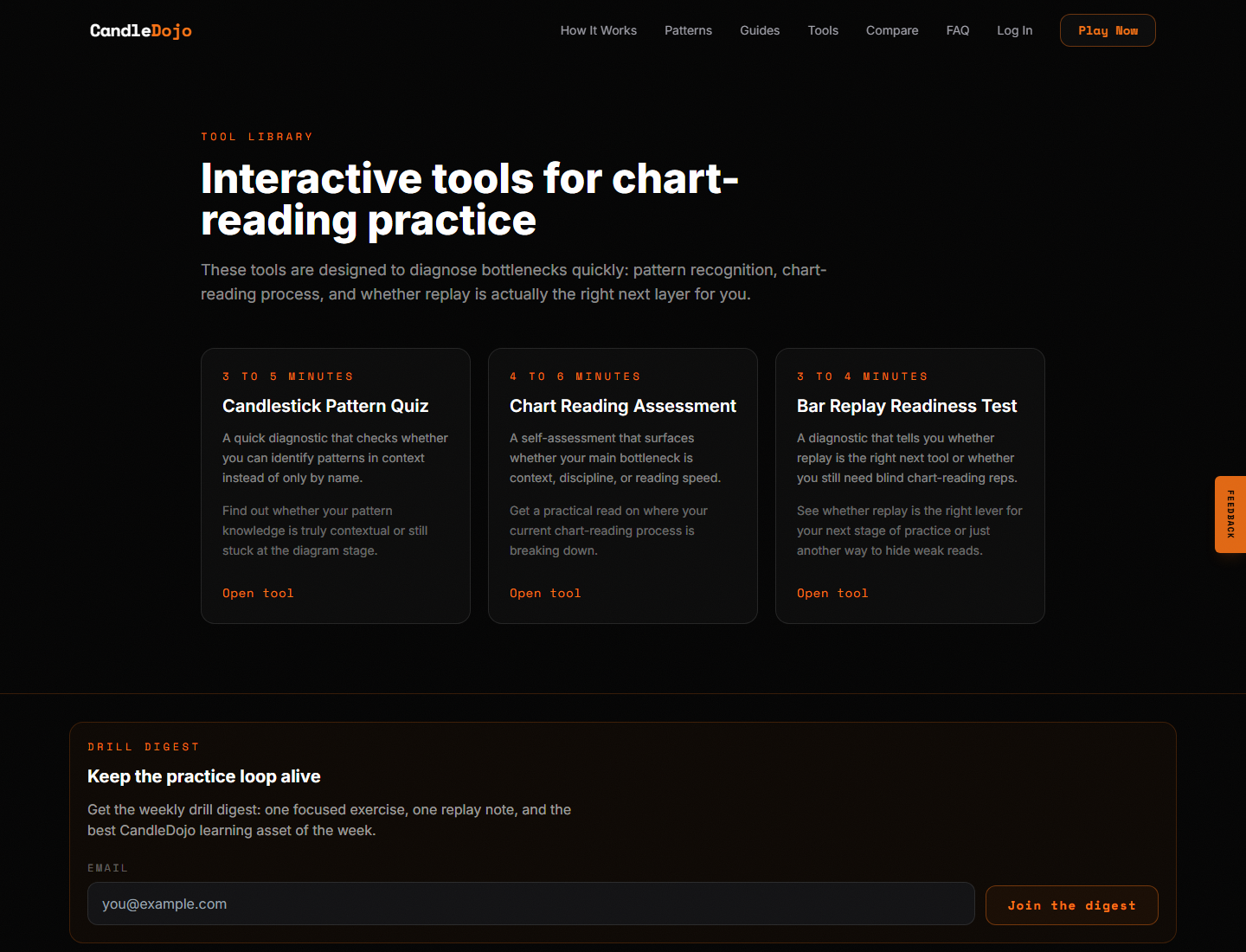1246x952 pixels.
Task: Open the Feedback side tab
Action: coord(1230,514)
